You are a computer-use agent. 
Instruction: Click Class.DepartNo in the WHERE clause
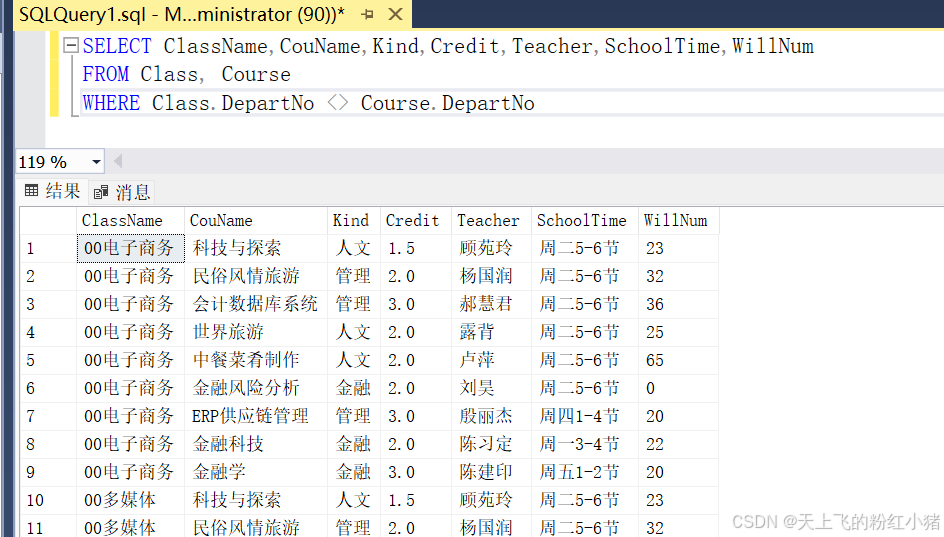(x=233, y=104)
